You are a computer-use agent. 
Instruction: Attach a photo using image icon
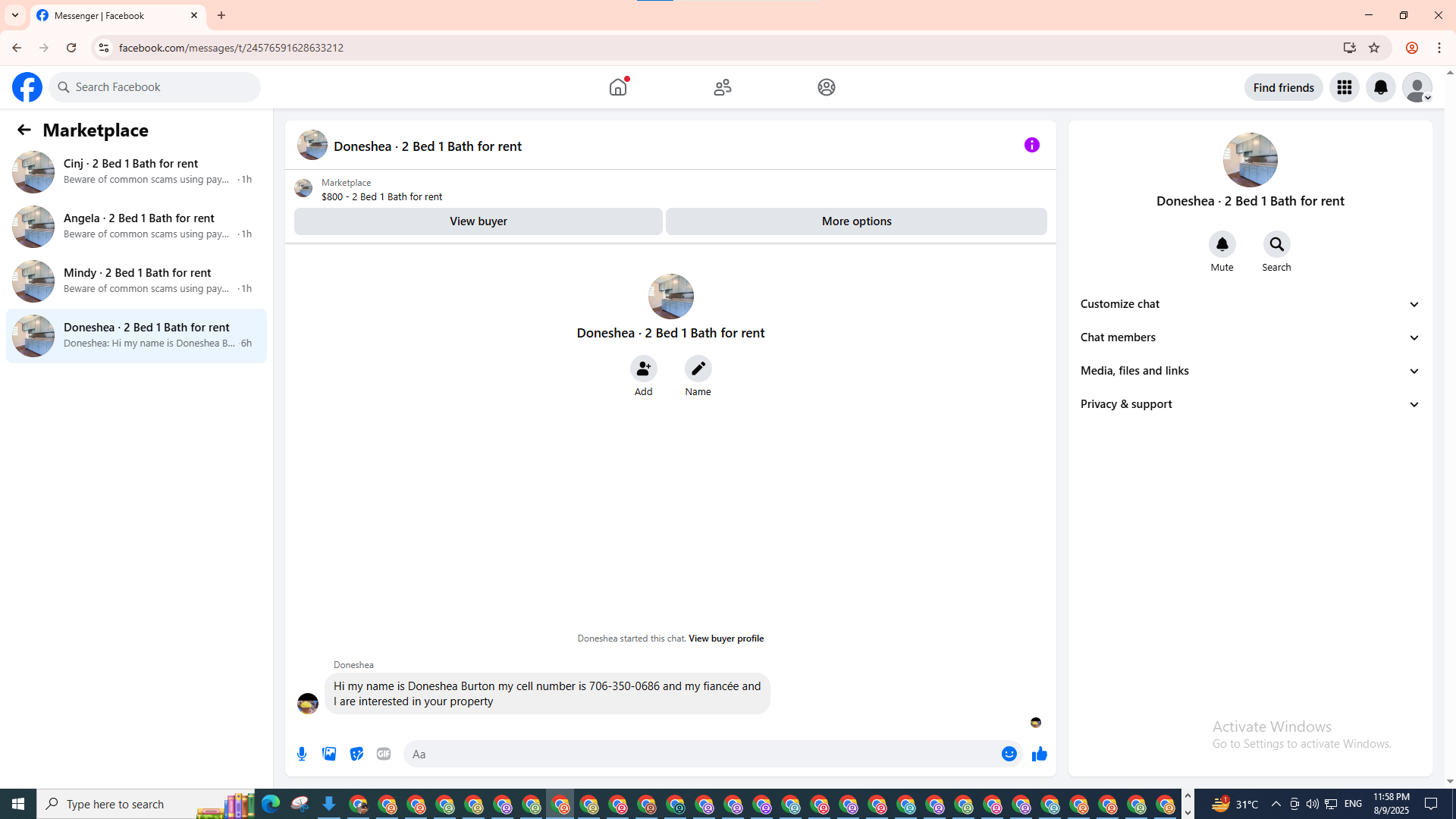329,754
